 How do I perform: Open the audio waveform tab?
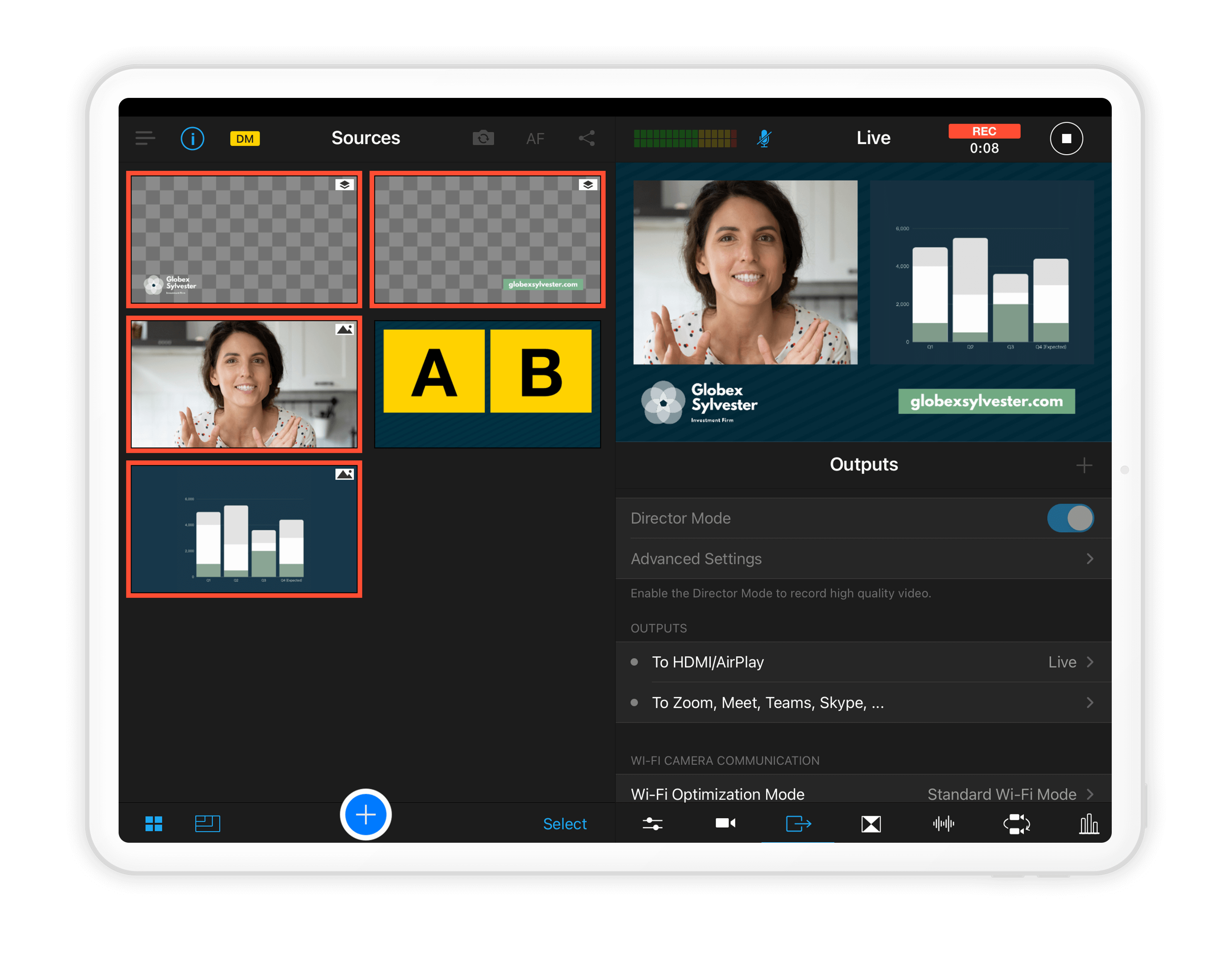coord(943,824)
